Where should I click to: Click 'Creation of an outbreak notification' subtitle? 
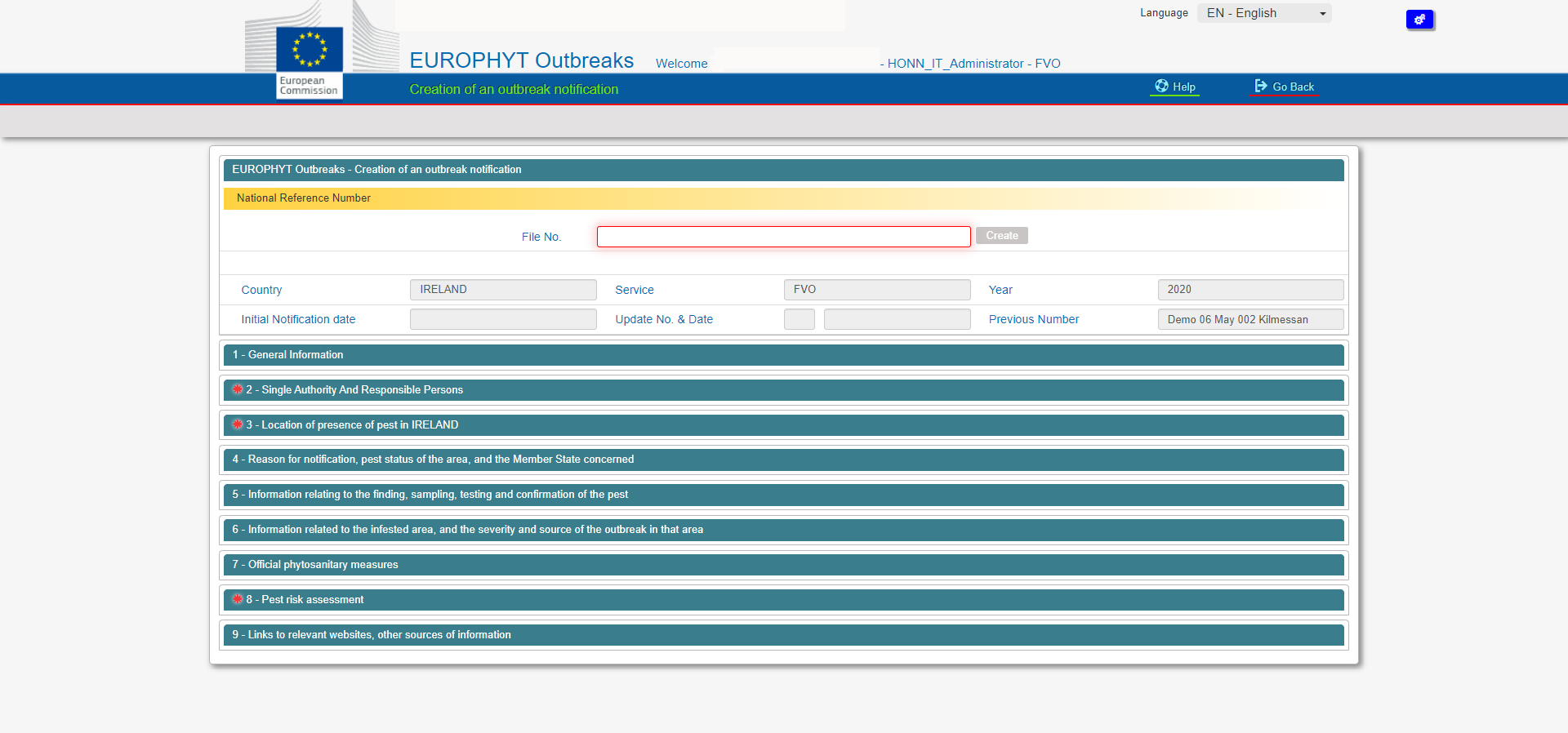(x=514, y=90)
